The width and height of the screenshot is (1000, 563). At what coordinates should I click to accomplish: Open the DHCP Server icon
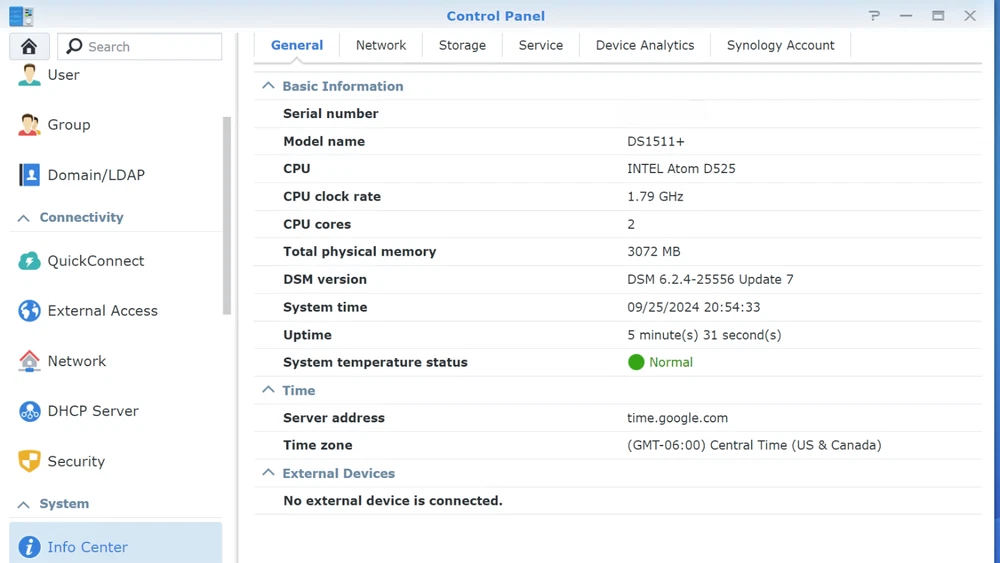(x=29, y=411)
